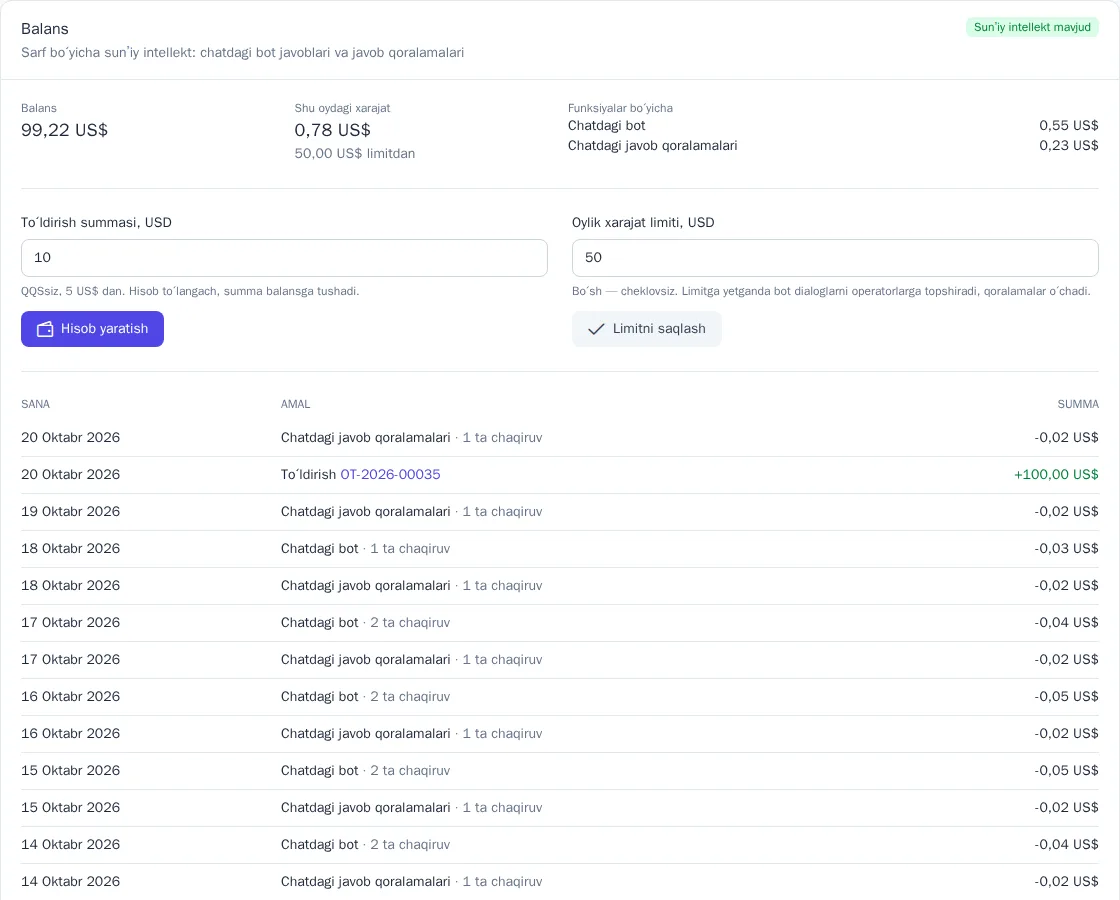
Task: Click the SUMMA column header
Action: pyautogui.click(x=1078, y=404)
